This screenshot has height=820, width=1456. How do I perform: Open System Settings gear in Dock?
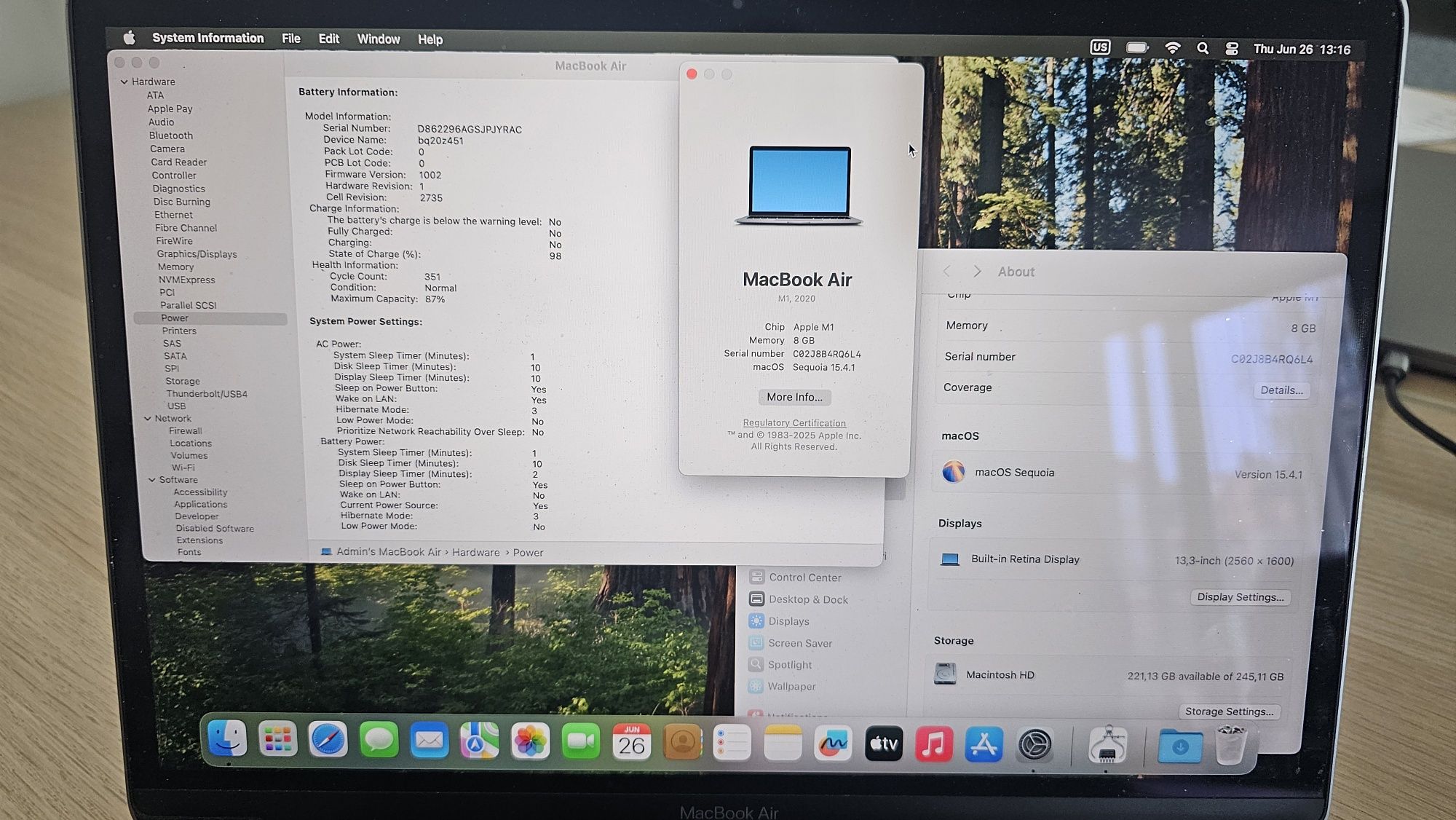1034,745
